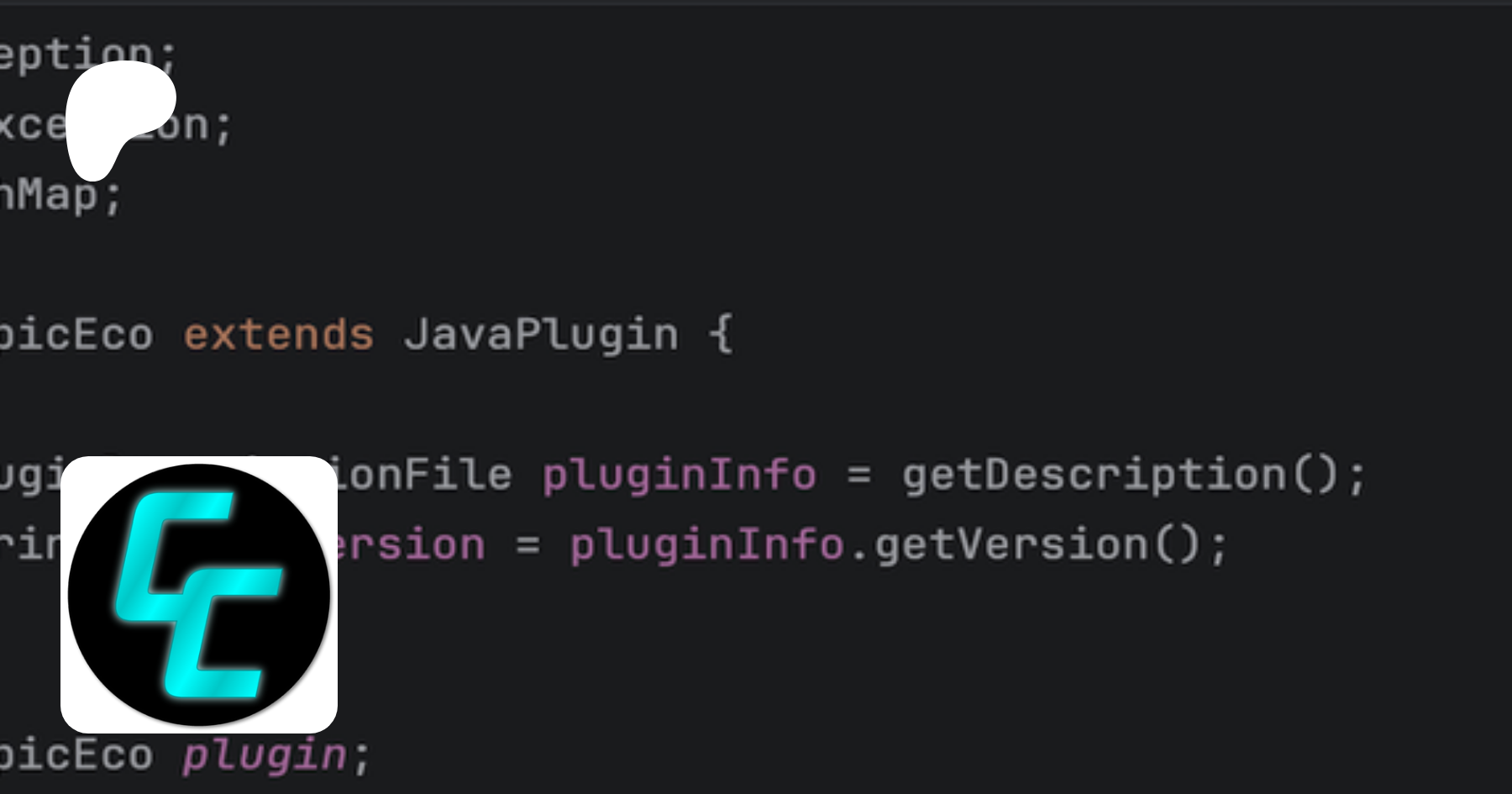Select the orange extends keyword
This screenshot has width=1512, height=794.
point(278,334)
